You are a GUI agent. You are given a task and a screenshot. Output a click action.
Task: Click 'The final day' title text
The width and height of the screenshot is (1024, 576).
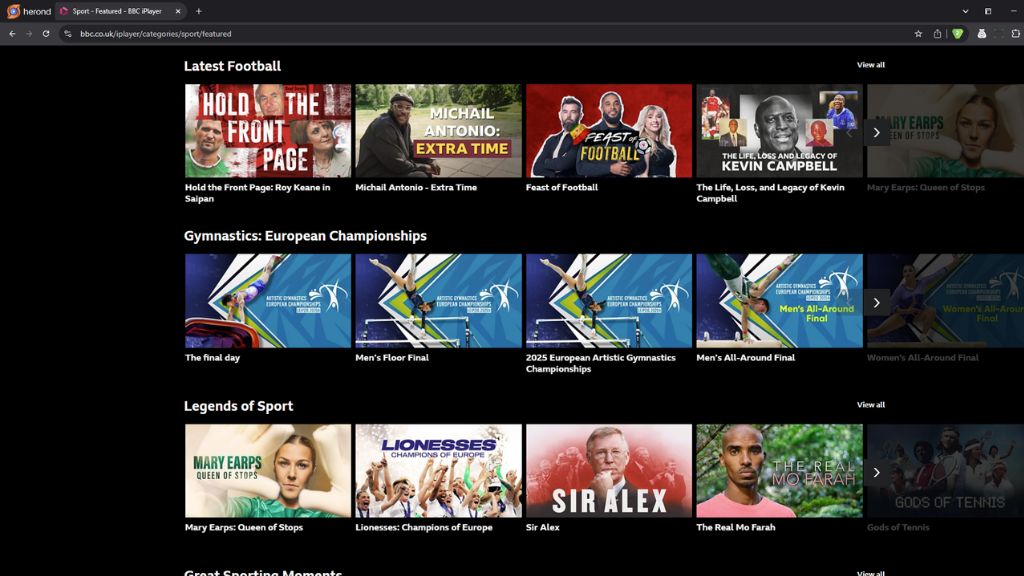[212, 358]
